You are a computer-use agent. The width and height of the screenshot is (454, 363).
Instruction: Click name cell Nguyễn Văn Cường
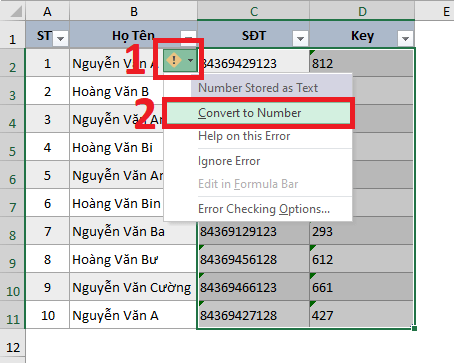(x=133, y=287)
